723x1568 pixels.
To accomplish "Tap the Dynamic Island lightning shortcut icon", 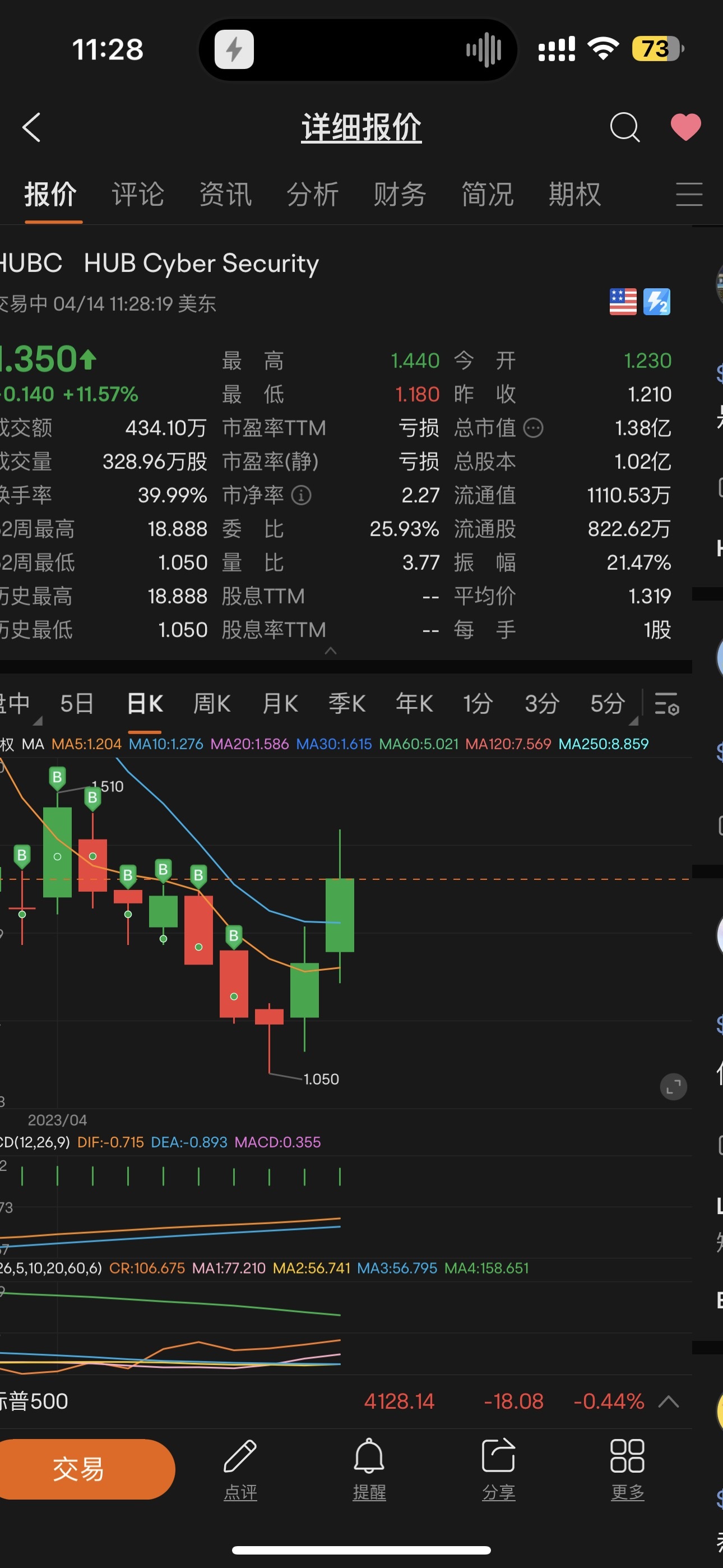I will tap(234, 49).
